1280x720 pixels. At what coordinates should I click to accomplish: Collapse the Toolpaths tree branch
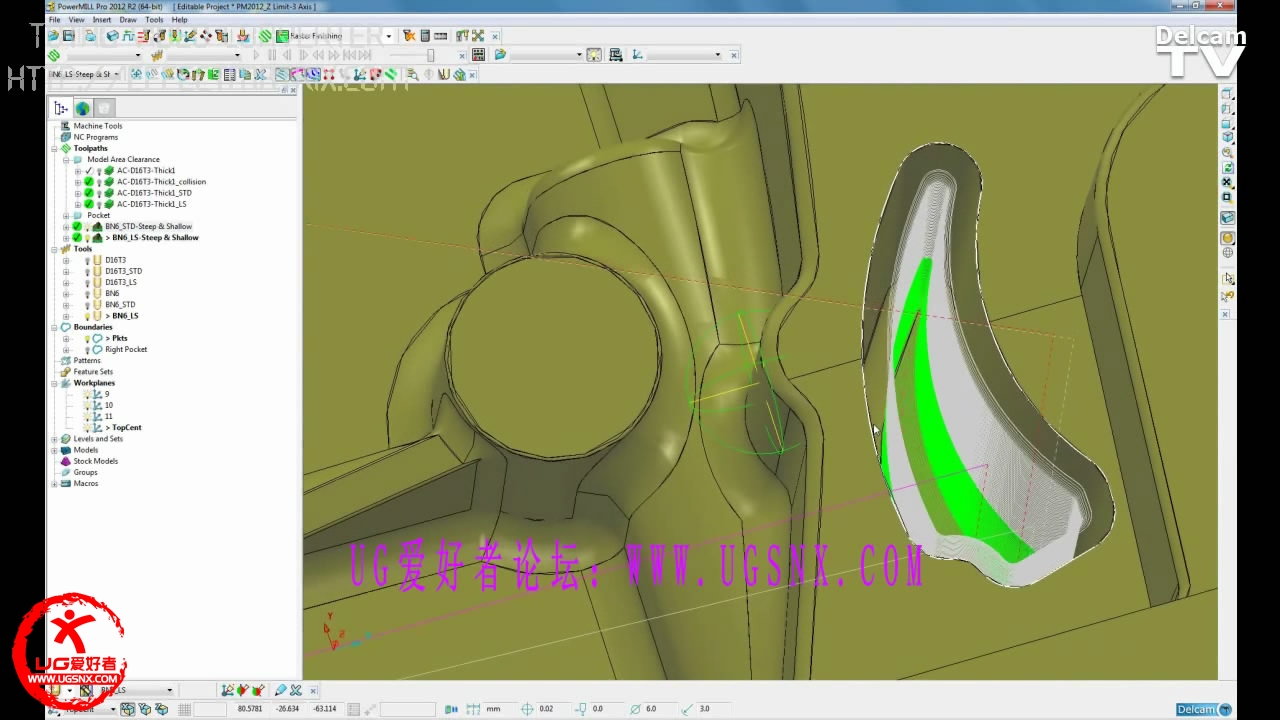pos(56,148)
